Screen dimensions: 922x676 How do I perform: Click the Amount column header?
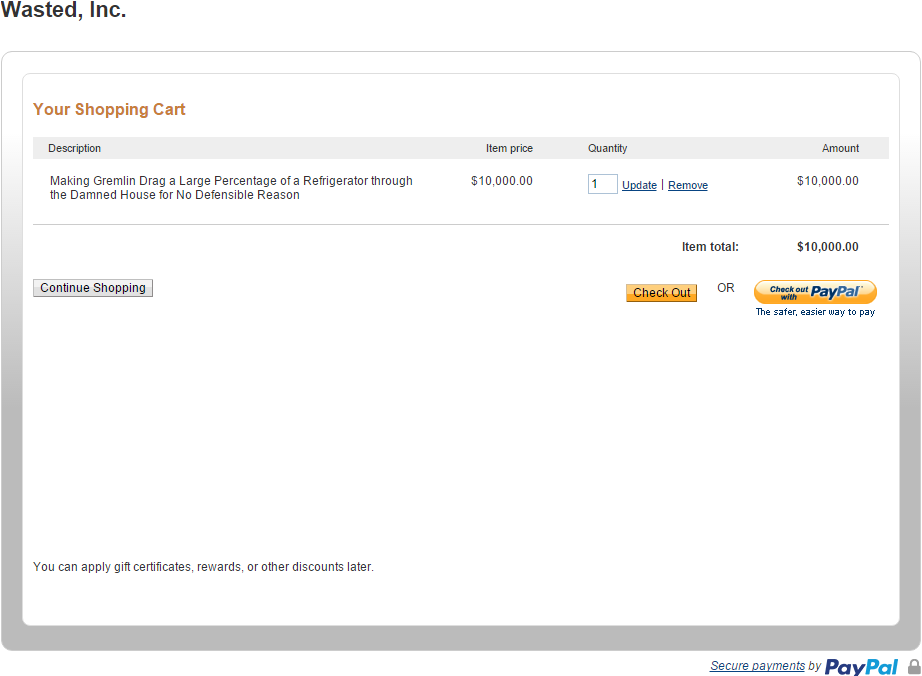pyautogui.click(x=840, y=148)
